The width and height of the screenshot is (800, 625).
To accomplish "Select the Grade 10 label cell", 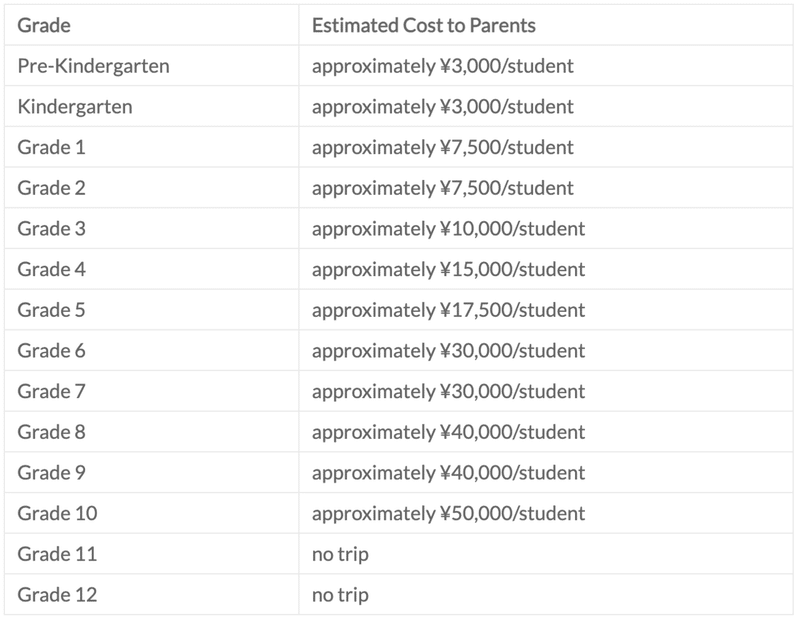I will 57,513.
